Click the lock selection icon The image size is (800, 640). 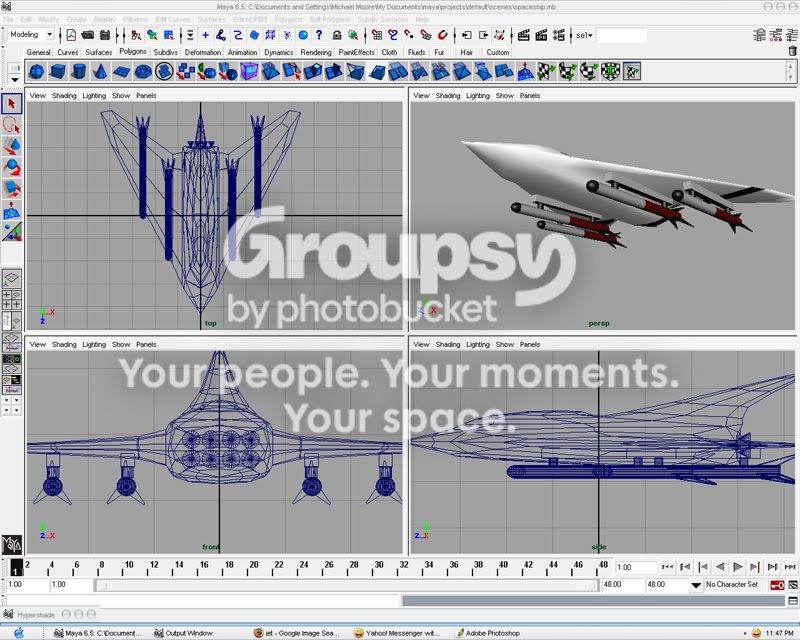coord(337,35)
